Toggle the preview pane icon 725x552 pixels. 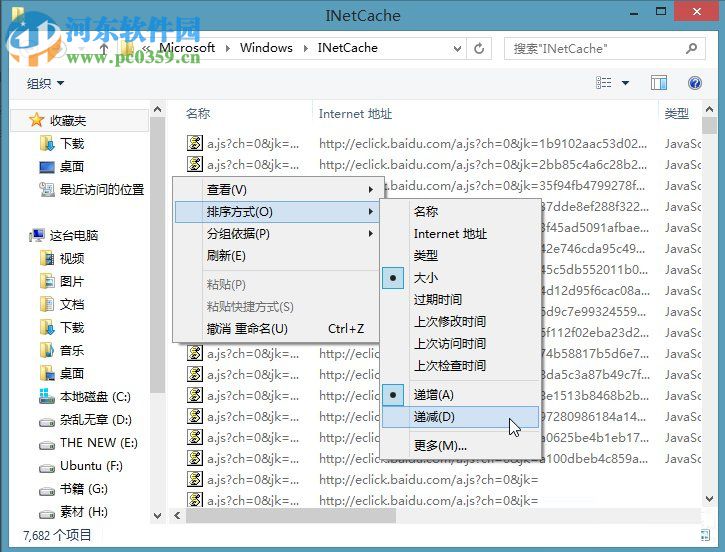tap(659, 83)
